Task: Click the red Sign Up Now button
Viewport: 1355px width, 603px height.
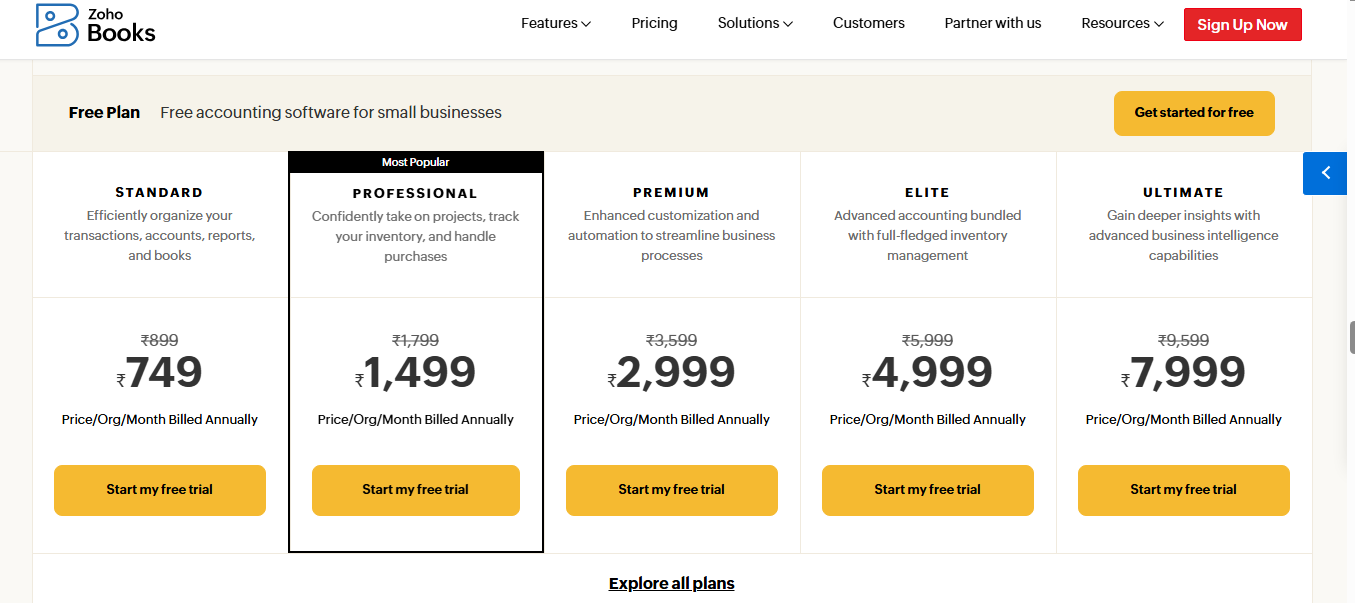Action: point(1242,25)
